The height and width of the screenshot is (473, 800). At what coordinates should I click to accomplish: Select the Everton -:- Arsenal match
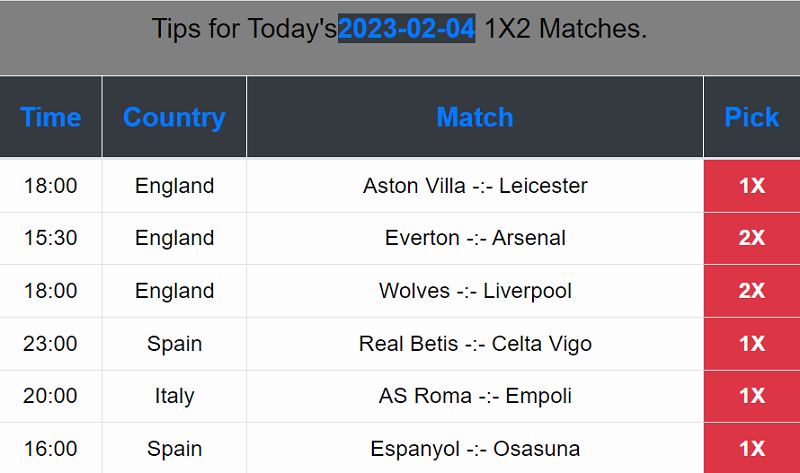(475, 238)
